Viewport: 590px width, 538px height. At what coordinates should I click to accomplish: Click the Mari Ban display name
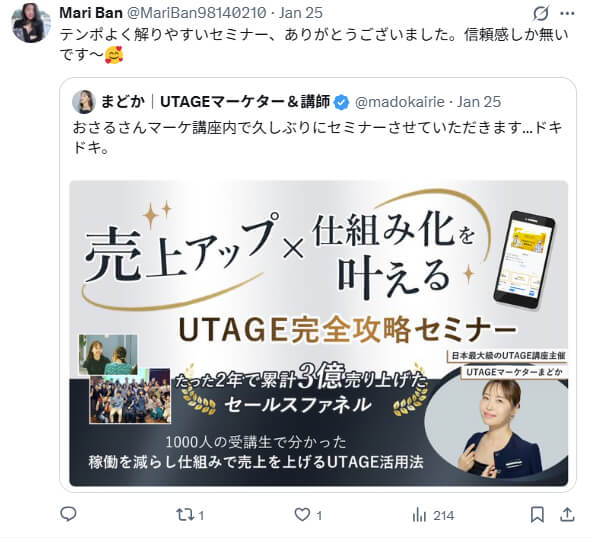(91, 13)
